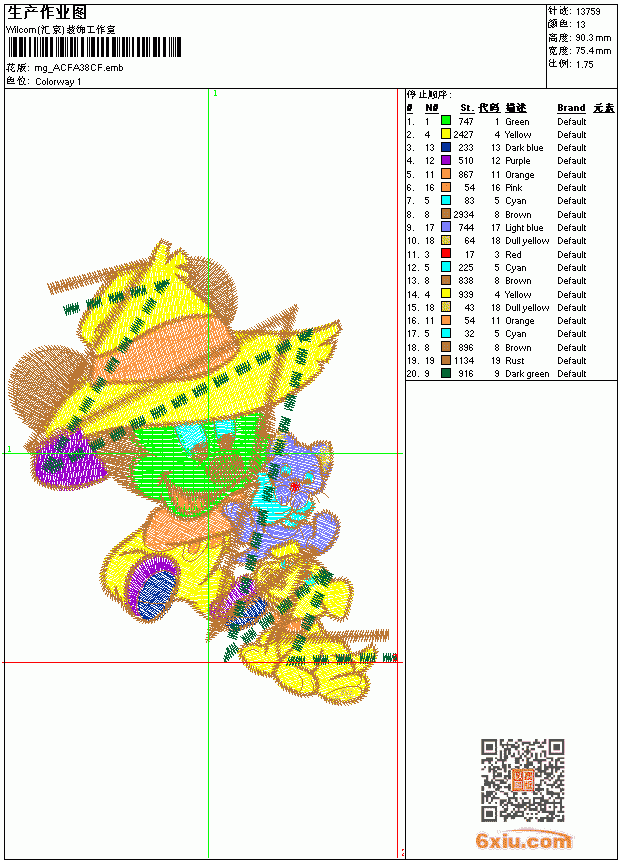620x860 pixels.
Task: Click the first Dull yellow swatch in row 10
Action: click(446, 240)
